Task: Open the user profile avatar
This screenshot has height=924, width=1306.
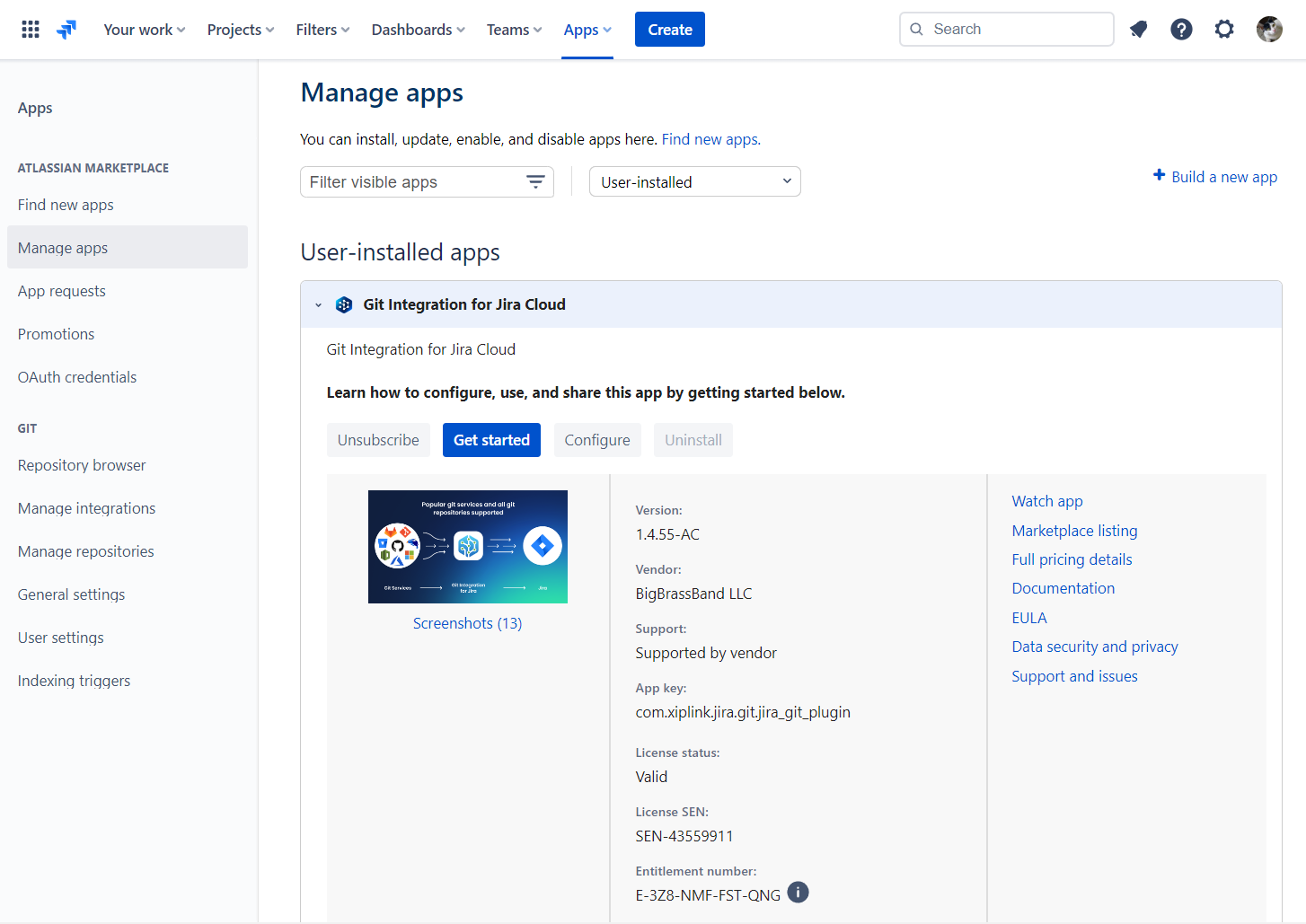Action: (1269, 30)
